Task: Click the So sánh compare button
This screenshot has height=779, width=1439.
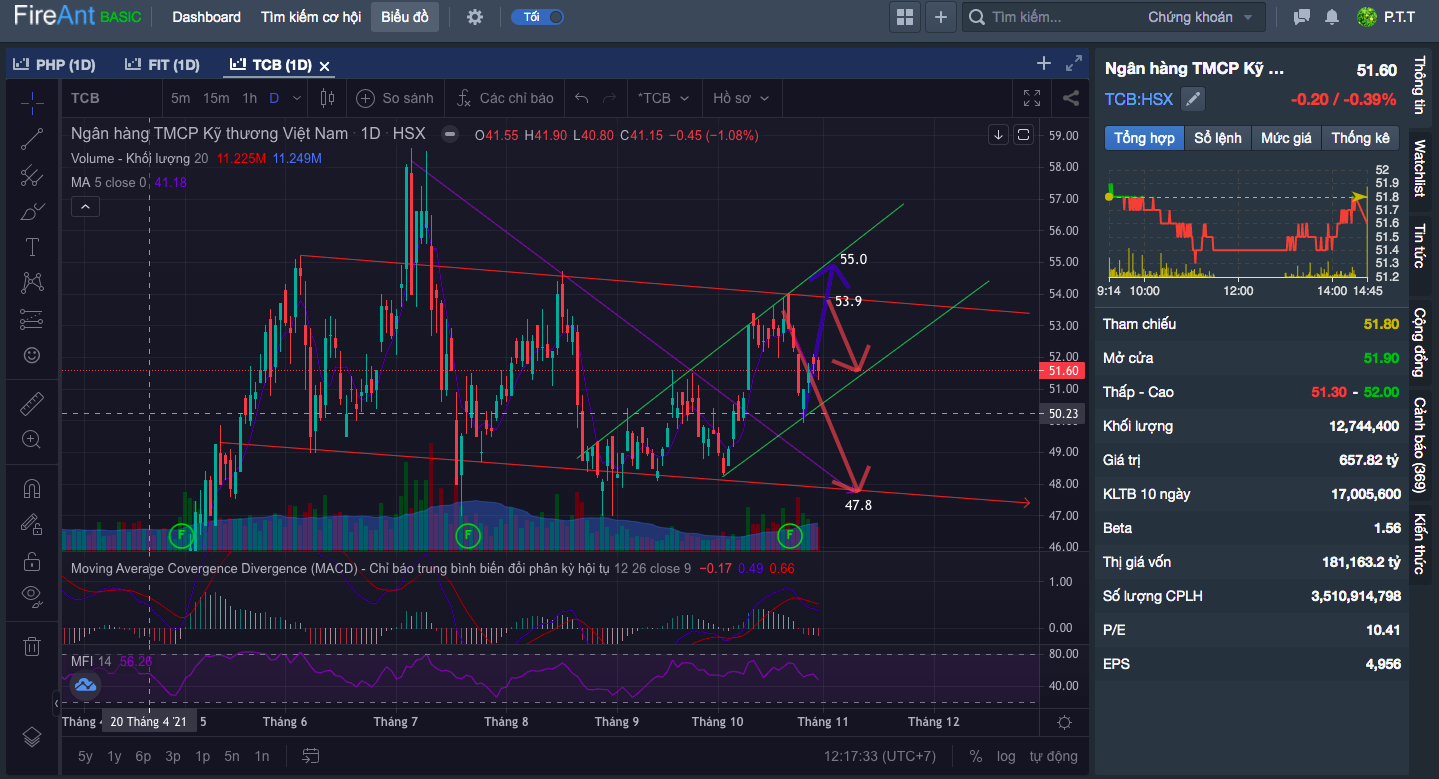Action: point(395,98)
